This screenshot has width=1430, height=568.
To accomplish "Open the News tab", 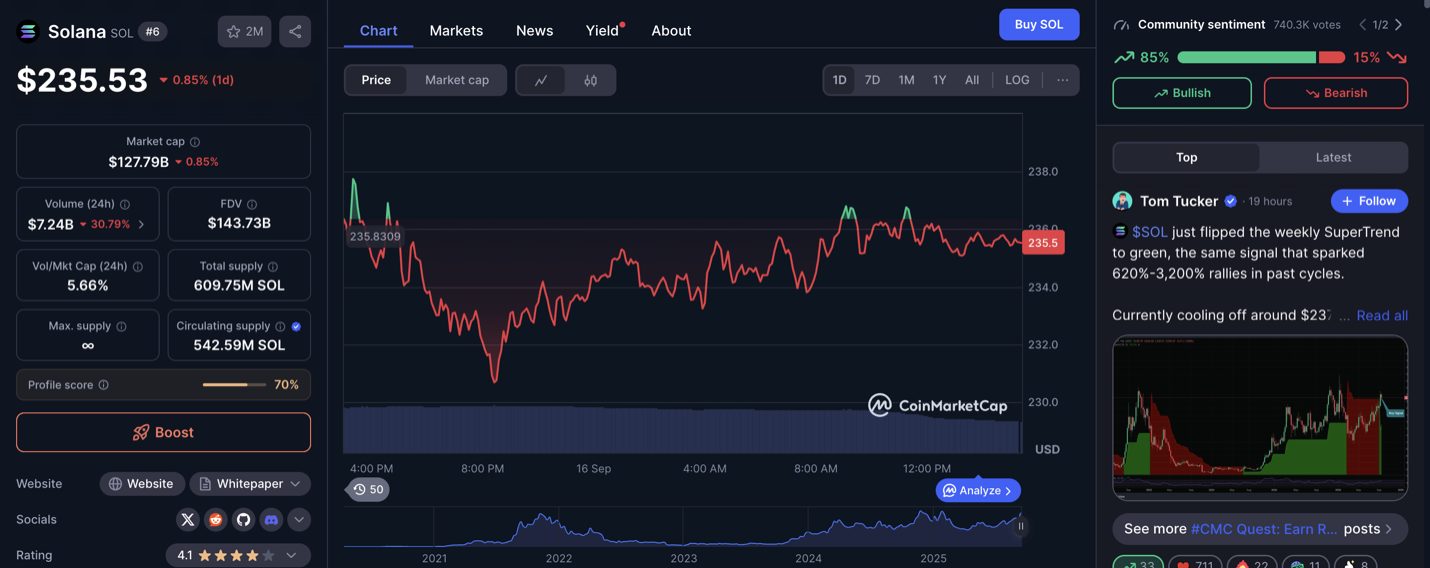I will 534,31.
